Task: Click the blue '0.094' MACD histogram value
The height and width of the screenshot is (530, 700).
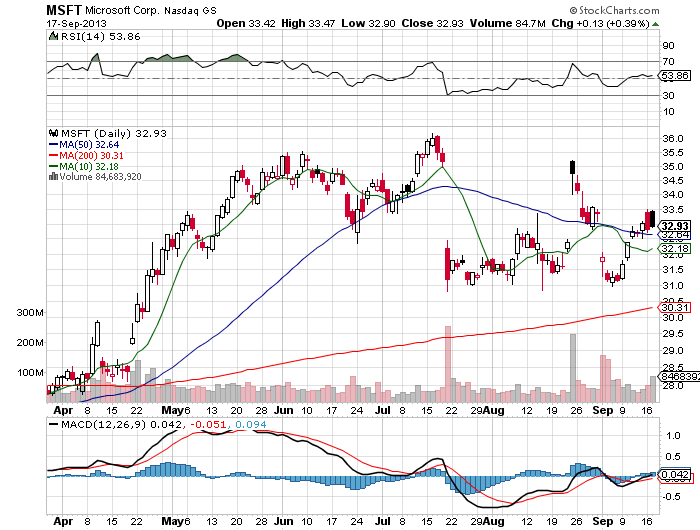Action: [250, 424]
